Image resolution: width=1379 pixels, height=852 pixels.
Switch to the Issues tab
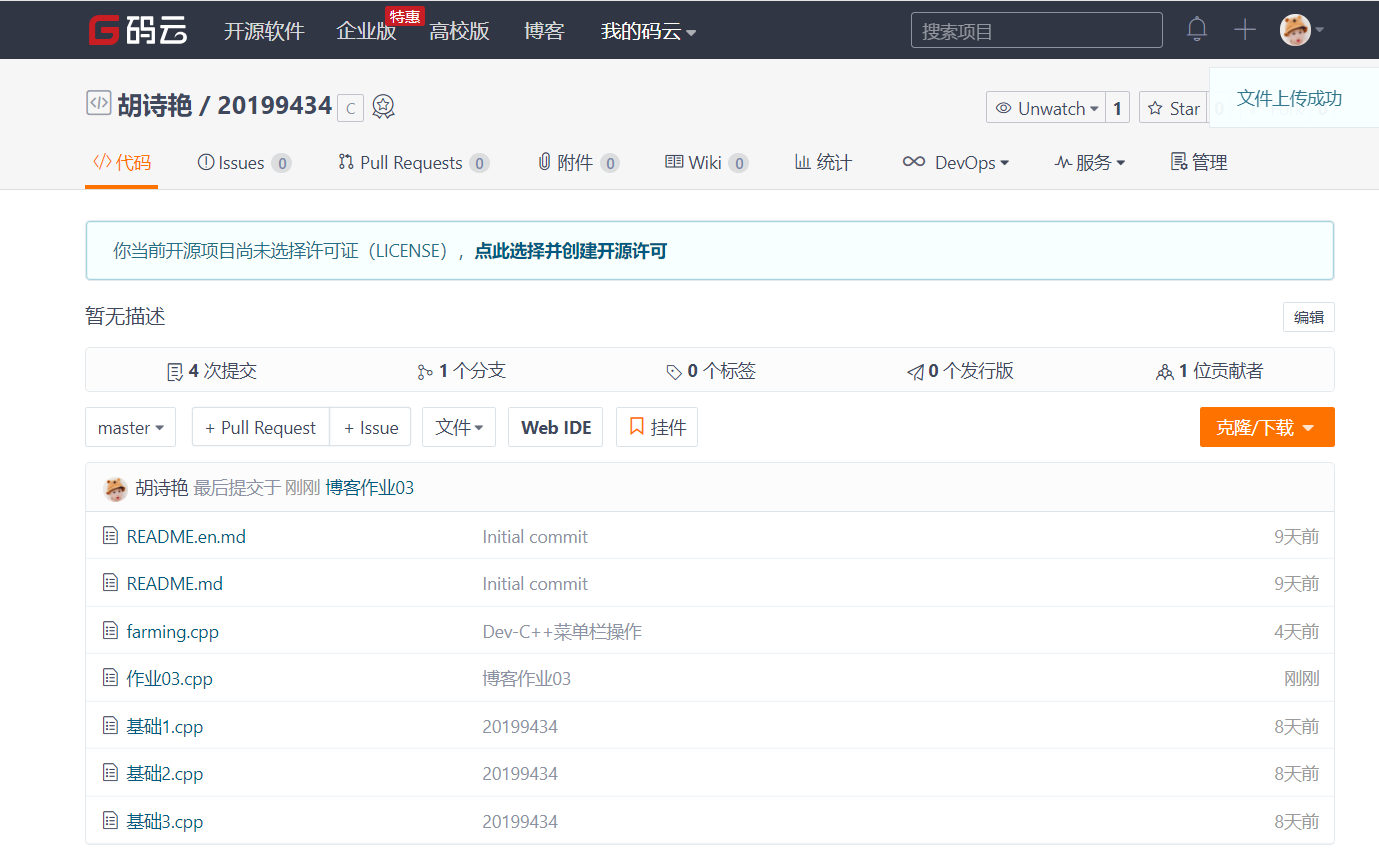245,162
